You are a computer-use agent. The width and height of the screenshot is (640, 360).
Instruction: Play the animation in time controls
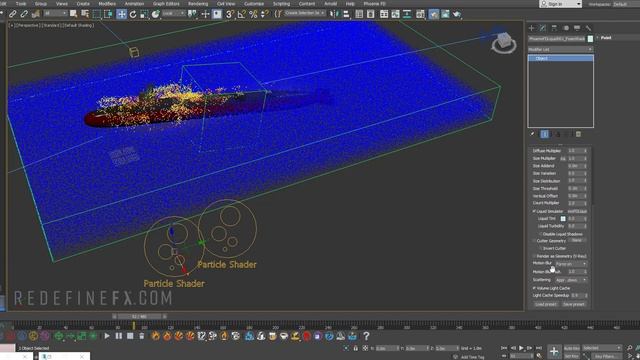pos(521,348)
